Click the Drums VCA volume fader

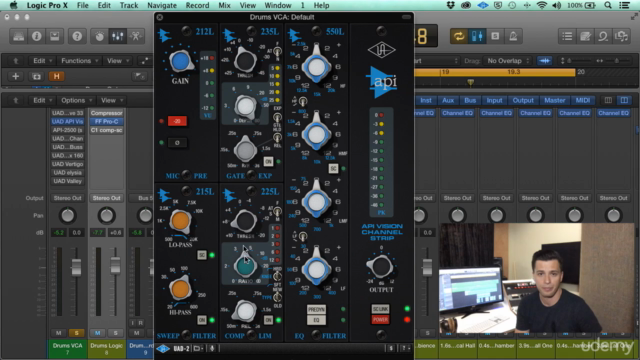[x=76, y=267]
